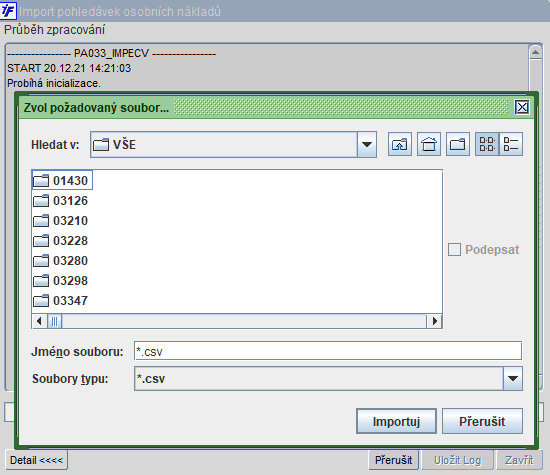The width and height of the screenshot is (550, 475).
Task: Switch to Details view icon
Action: 511,144
